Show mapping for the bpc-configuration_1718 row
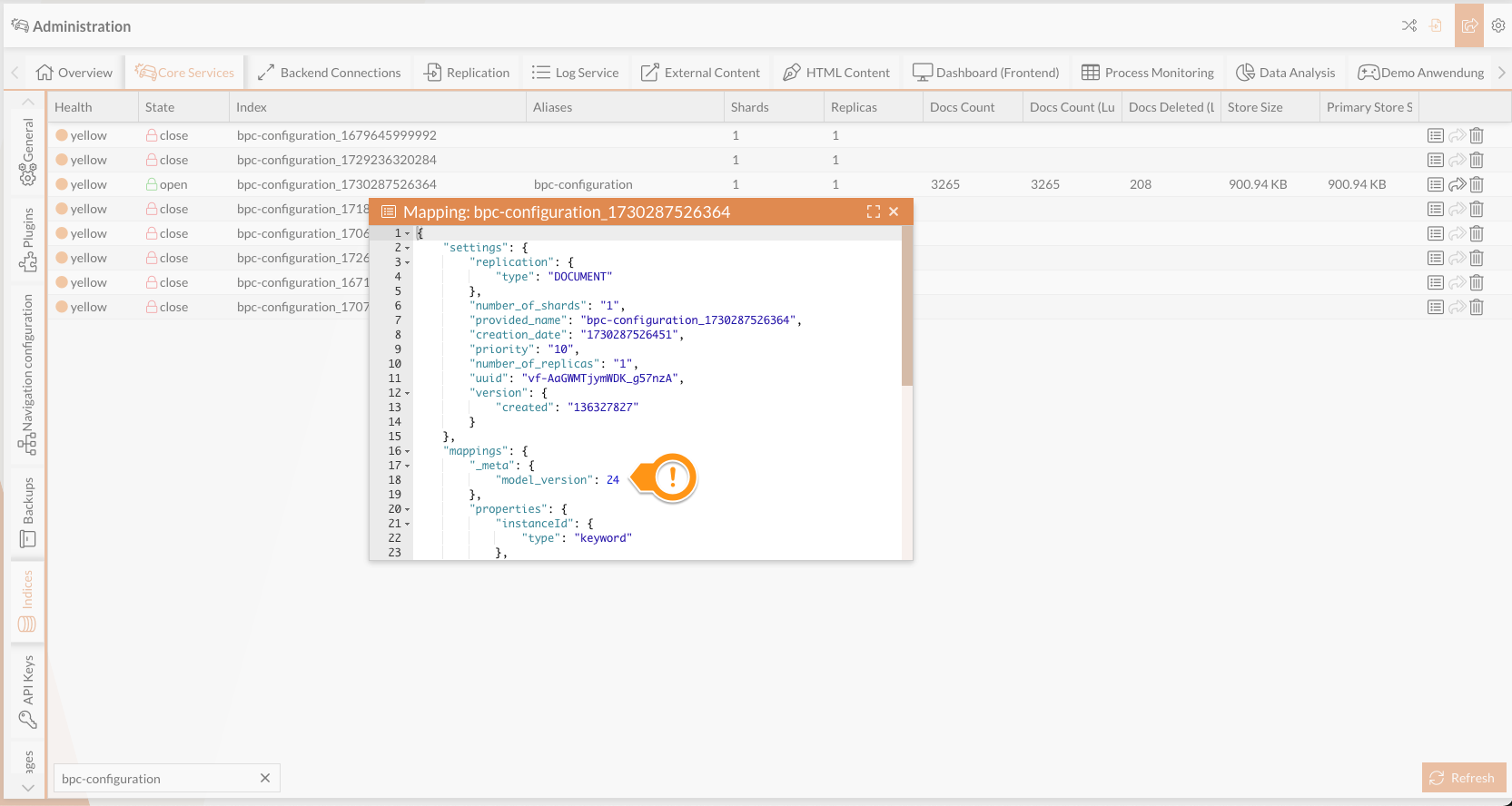Viewport: 1512px width, 806px height. 1436,209
